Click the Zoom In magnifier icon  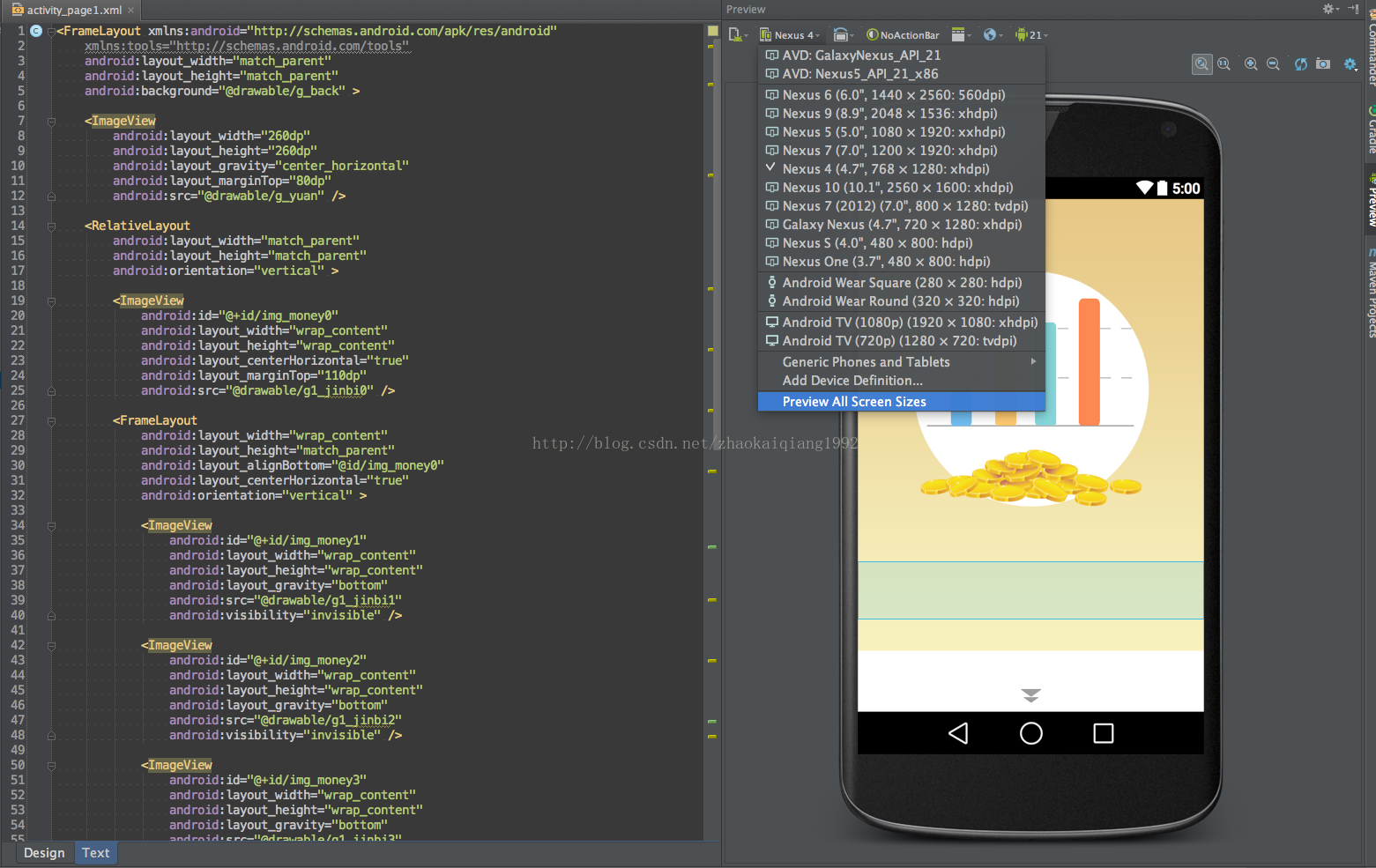tap(1251, 64)
